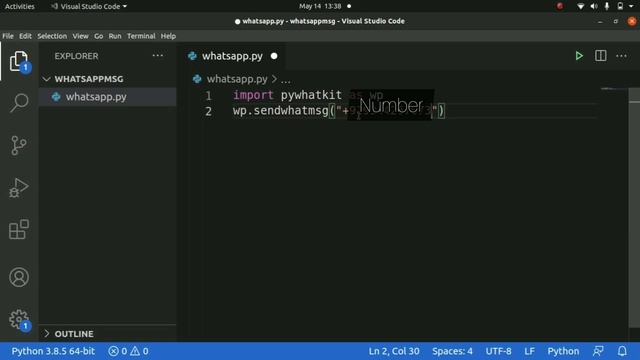
Task: Split the editor to the right
Action: (x=600, y=56)
